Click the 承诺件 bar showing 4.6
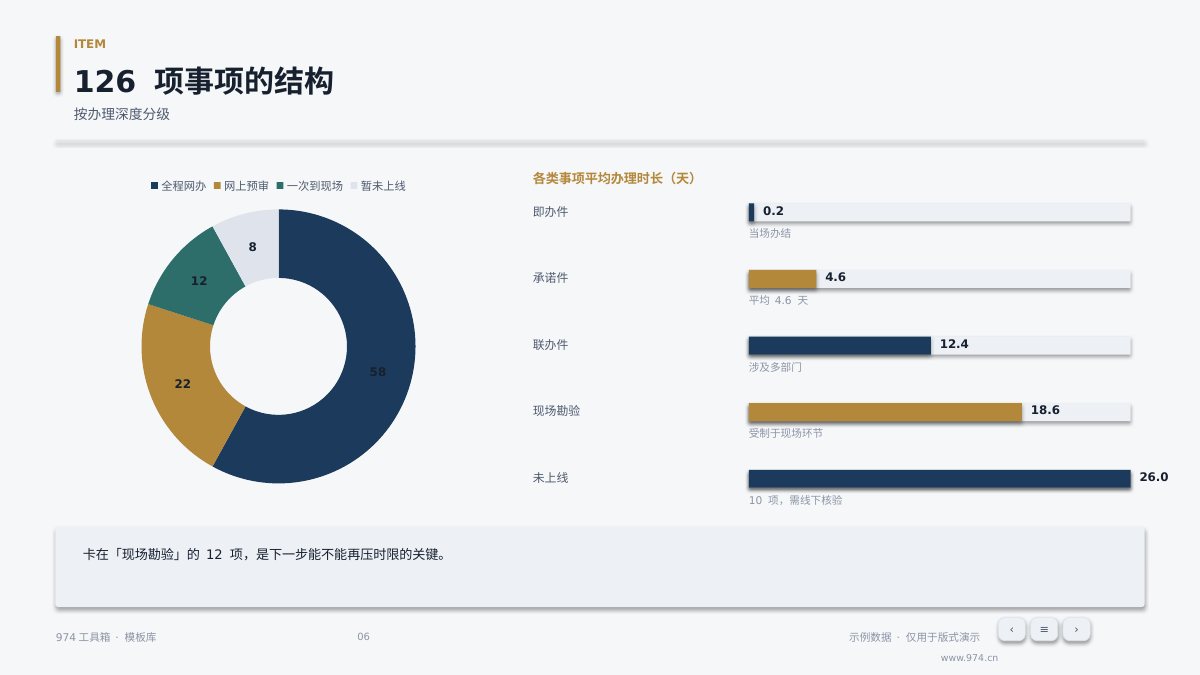The height and width of the screenshot is (675, 1200). point(783,279)
